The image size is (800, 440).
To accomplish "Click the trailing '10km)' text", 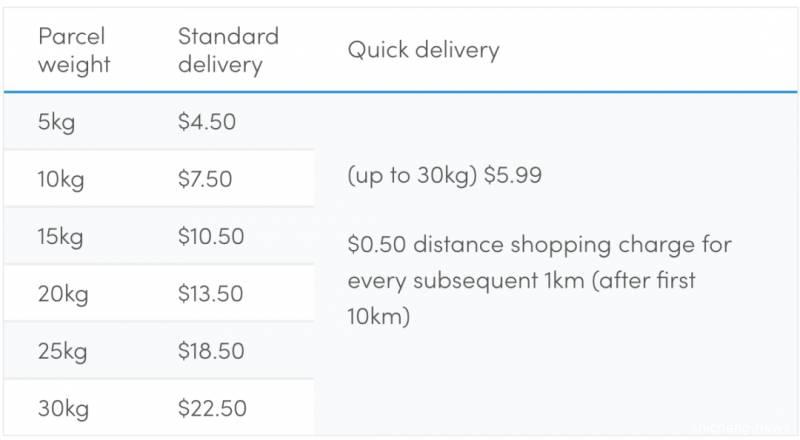I will click(x=379, y=317).
